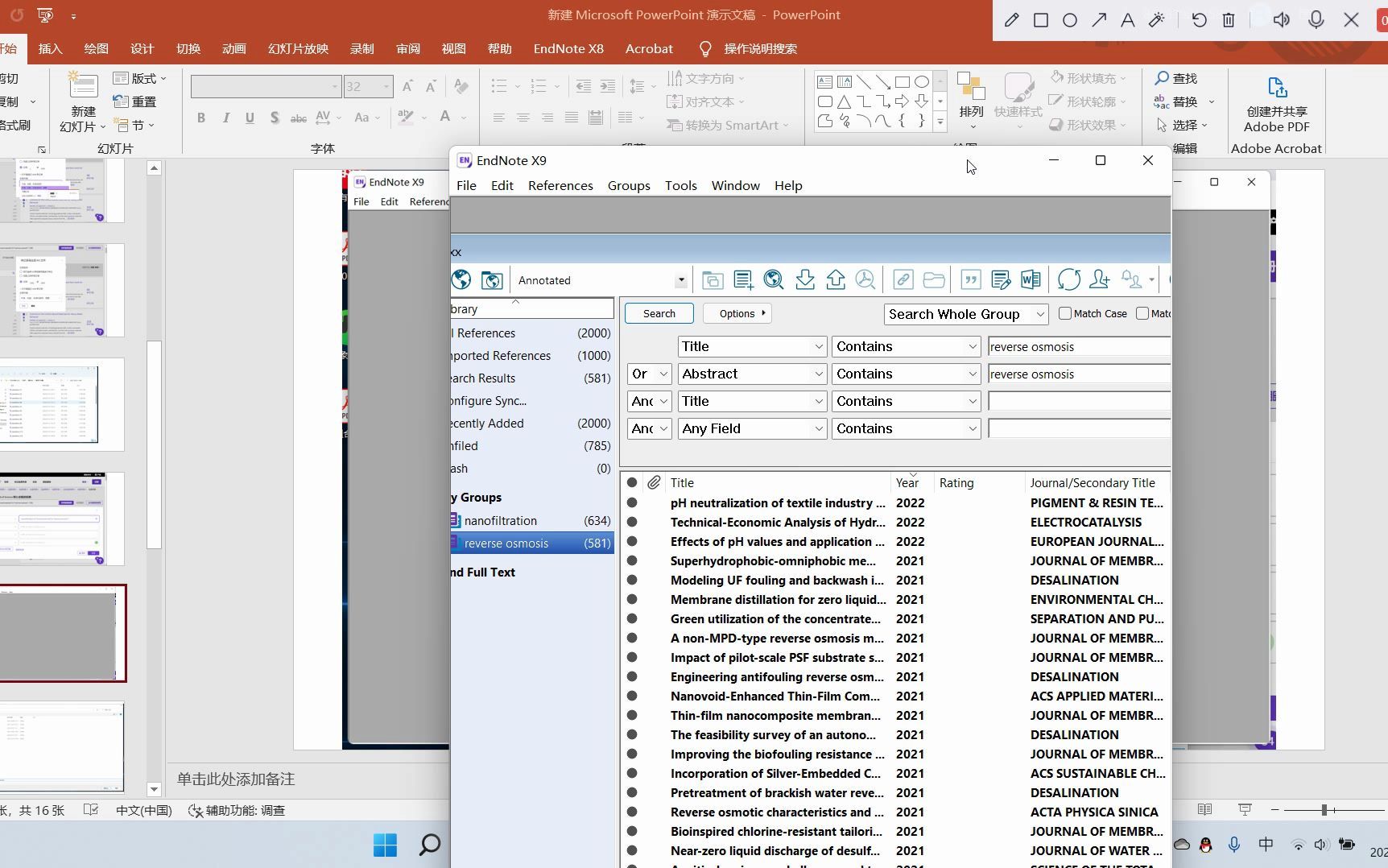Sort references by Year column header
The height and width of the screenshot is (868, 1388).
(907, 482)
